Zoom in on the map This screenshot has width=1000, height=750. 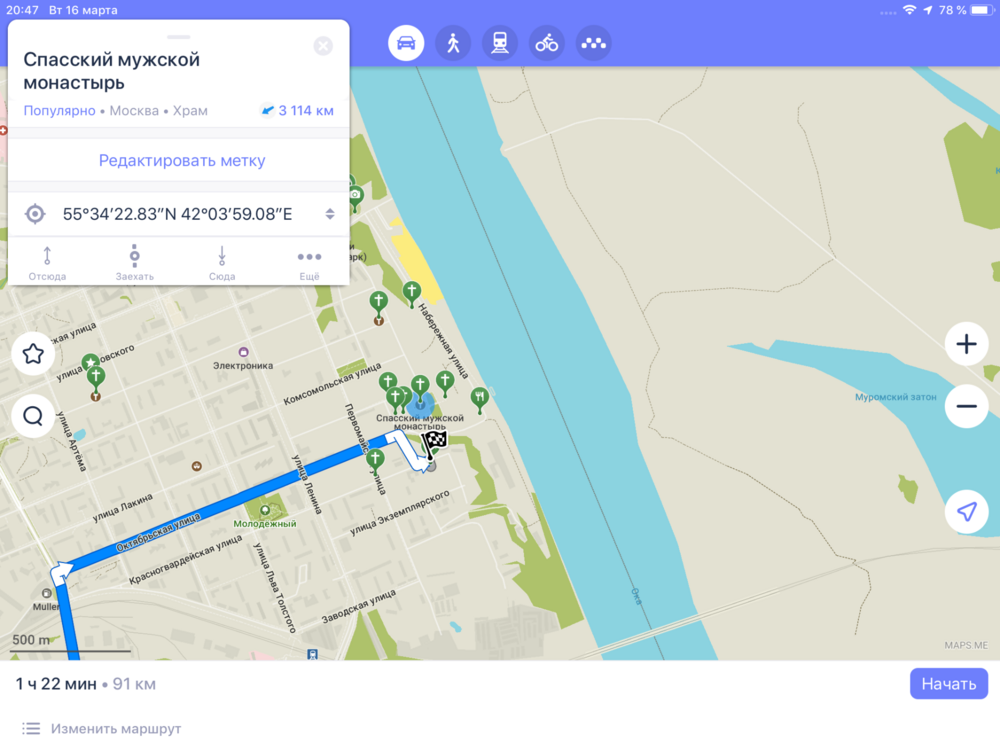point(966,345)
